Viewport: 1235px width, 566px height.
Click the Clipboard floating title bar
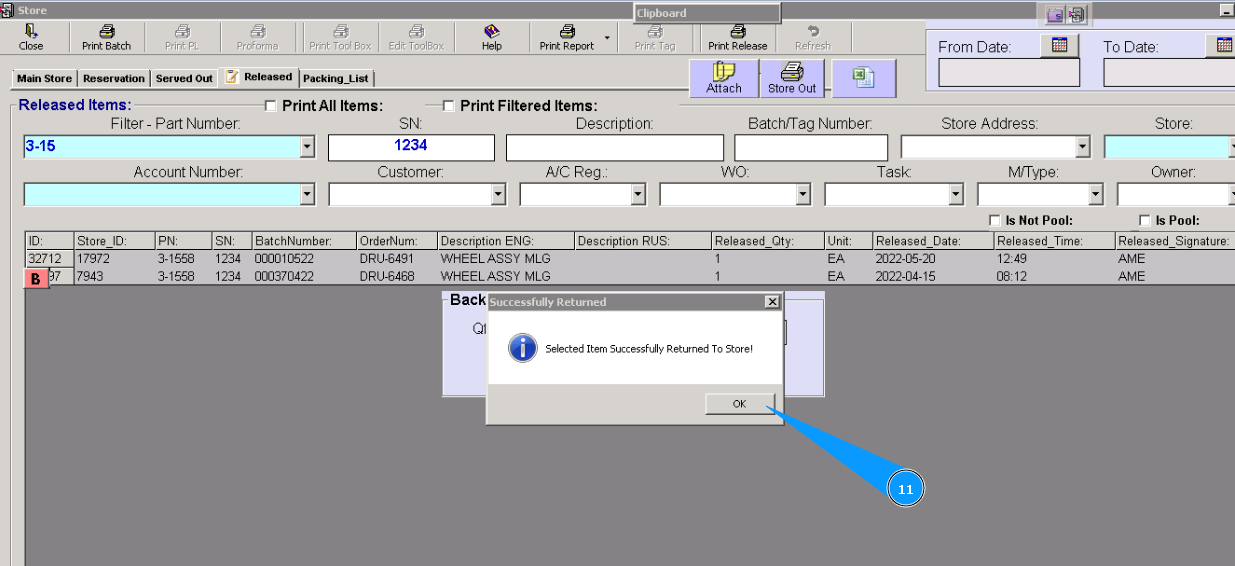(x=707, y=13)
